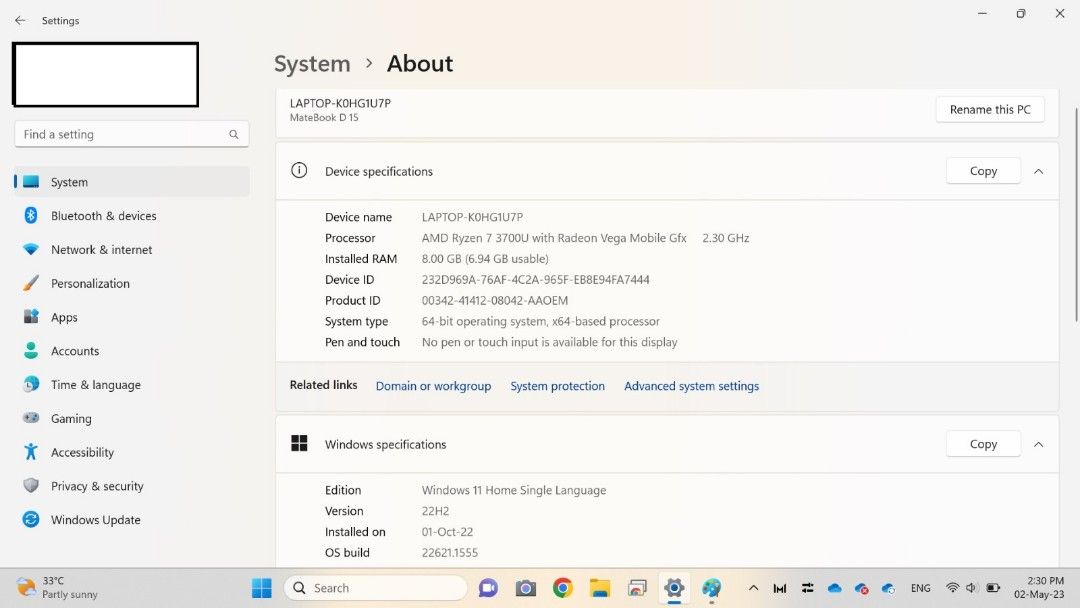Viewport: 1080px width, 608px height.
Task: Click the Edition value Windows 11 Home Single Language
Action: [x=514, y=490]
